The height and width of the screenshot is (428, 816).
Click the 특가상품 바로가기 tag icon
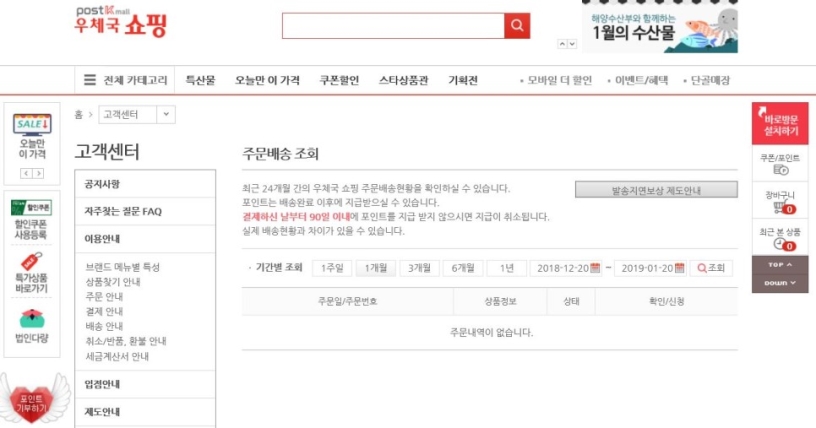coord(32,270)
